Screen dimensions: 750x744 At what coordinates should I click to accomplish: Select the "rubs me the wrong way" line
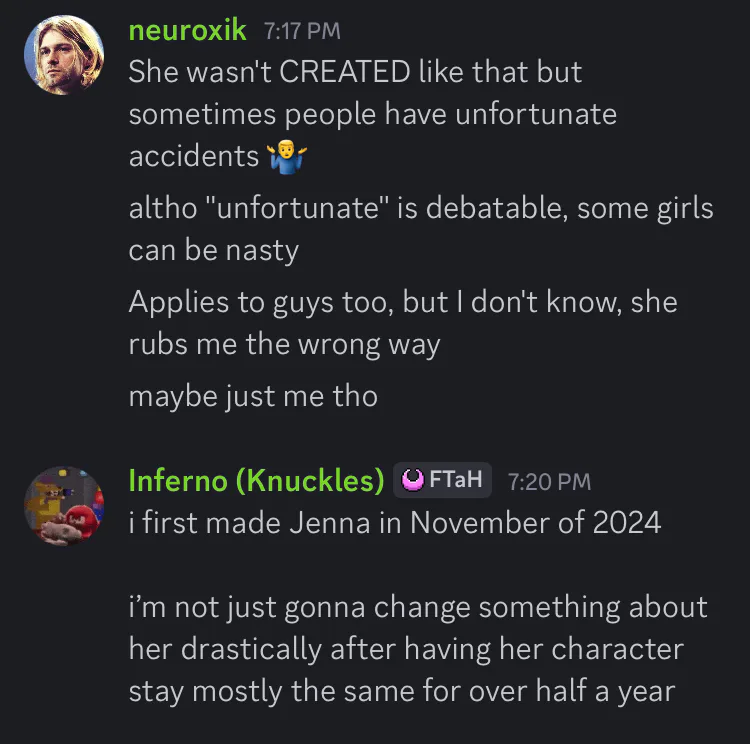(x=284, y=344)
